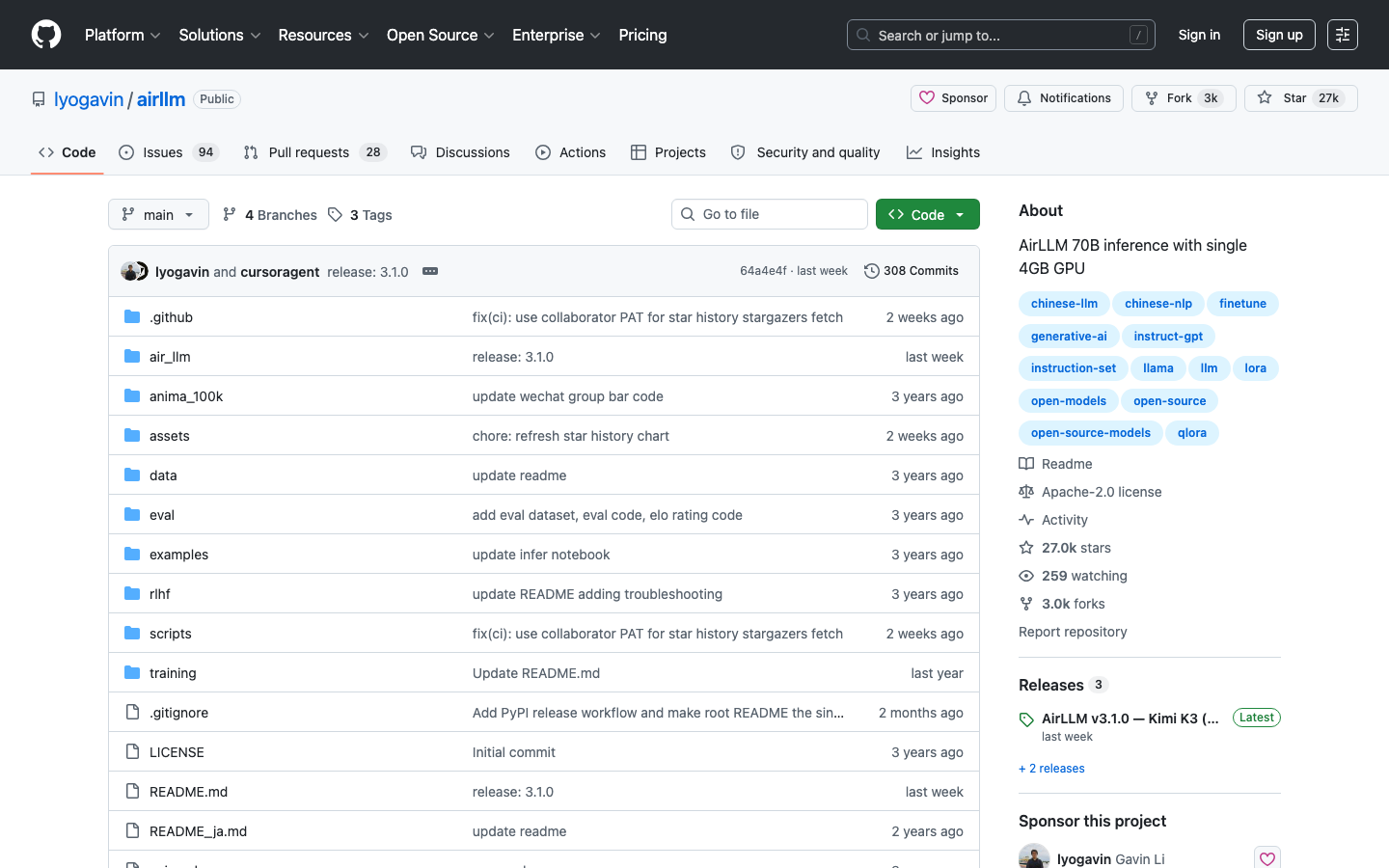1389x868 pixels.
Task: Click the file icon beside .gitignore
Action: point(132,712)
